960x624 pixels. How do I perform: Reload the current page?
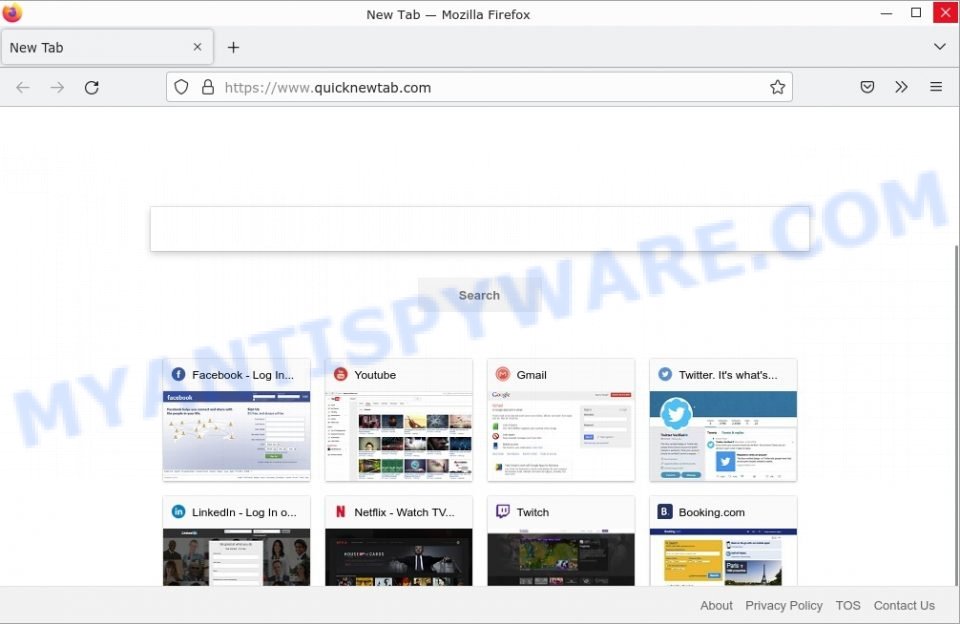pyautogui.click(x=92, y=88)
